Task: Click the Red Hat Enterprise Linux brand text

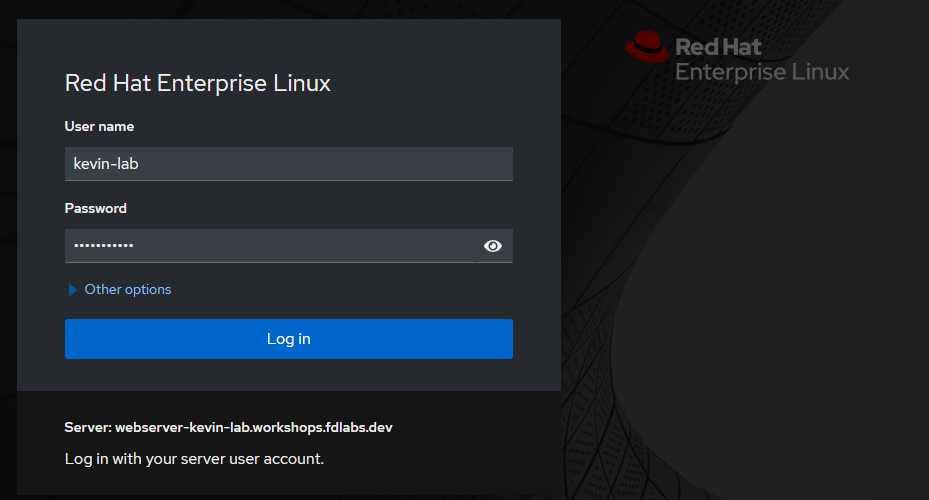Action: click(x=762, y=60)
